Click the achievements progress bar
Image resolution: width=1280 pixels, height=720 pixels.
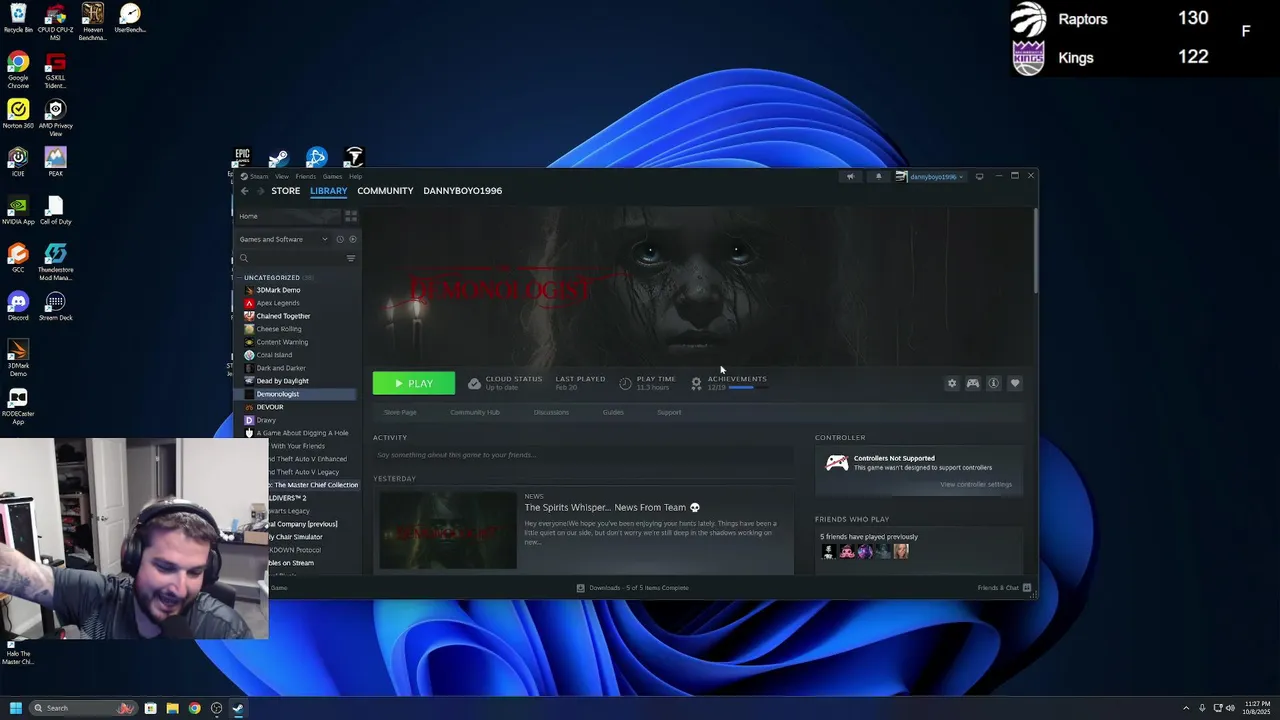pos(746,387)
